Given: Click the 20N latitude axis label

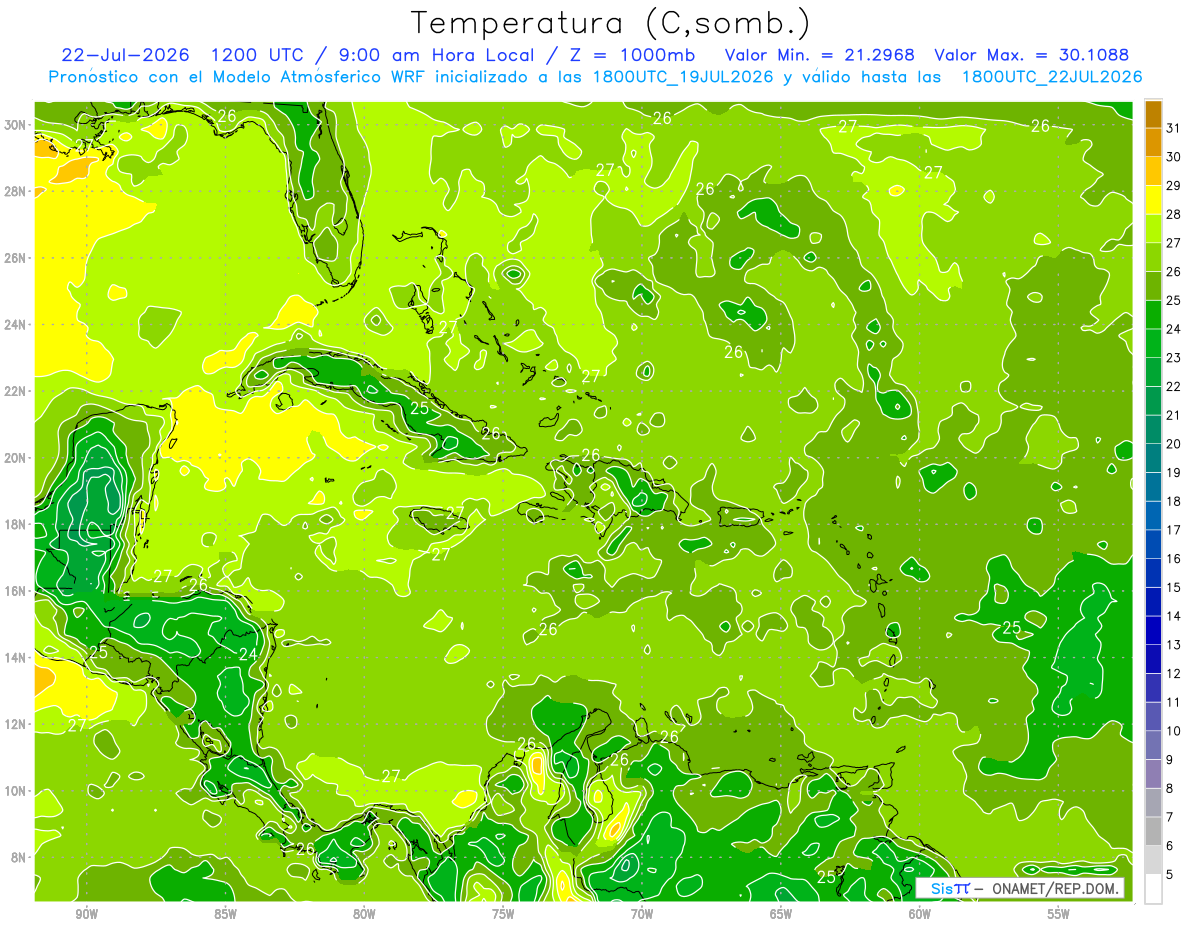Looking at the screenshot, I should [x=15, y=458].
